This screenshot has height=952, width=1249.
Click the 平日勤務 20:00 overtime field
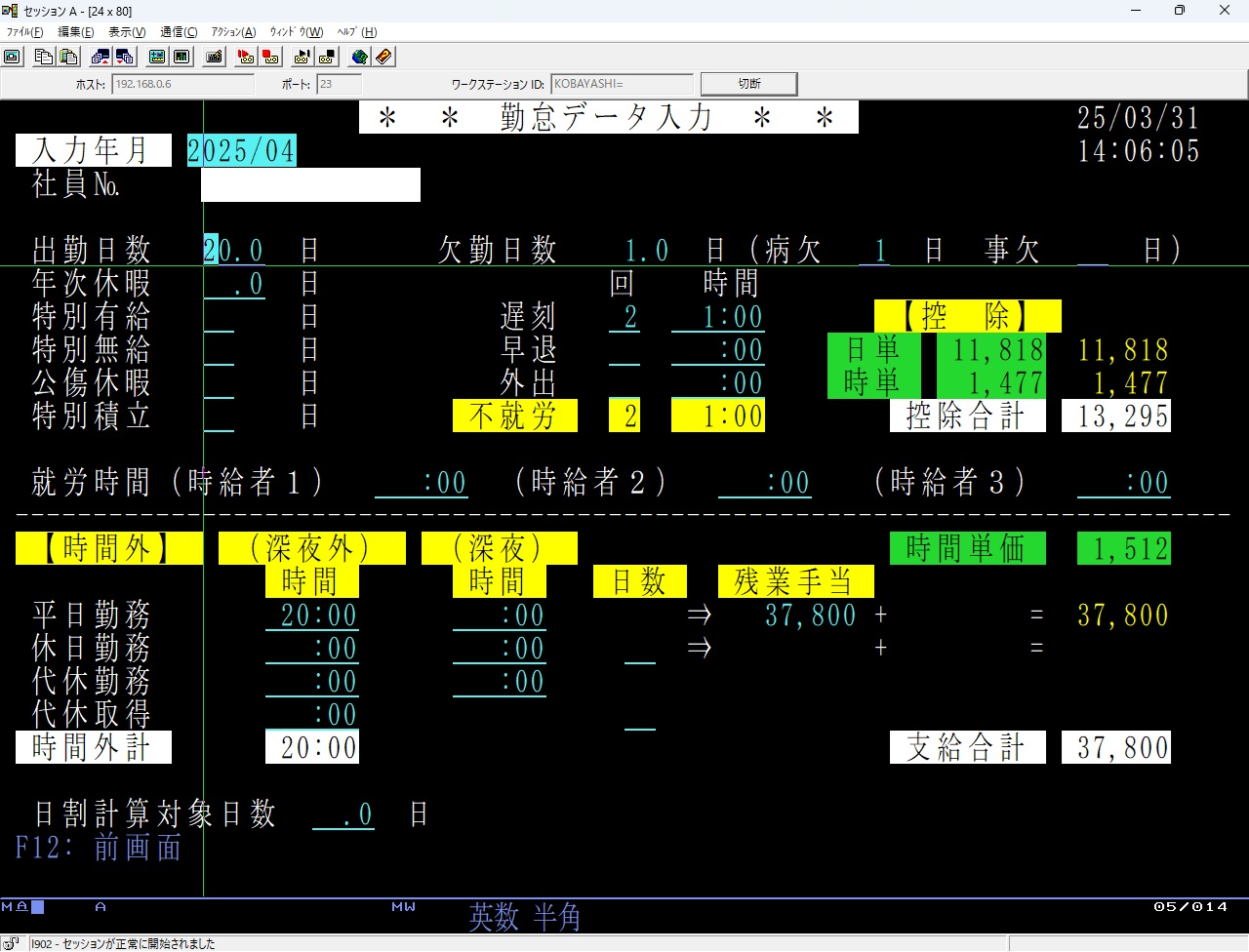312,615
